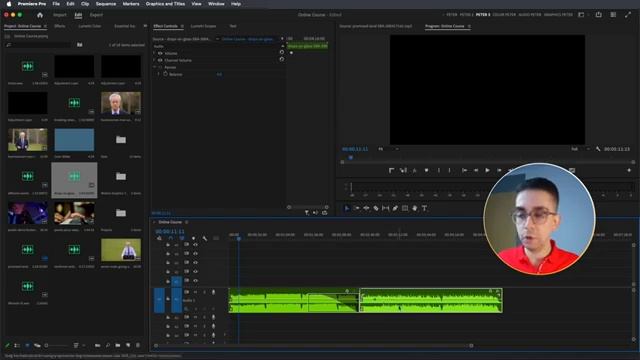Viewport: 640px width, 360px height.
Task: Toggle the Balance animation stopwatch
Action: click(x=165, y=74)
